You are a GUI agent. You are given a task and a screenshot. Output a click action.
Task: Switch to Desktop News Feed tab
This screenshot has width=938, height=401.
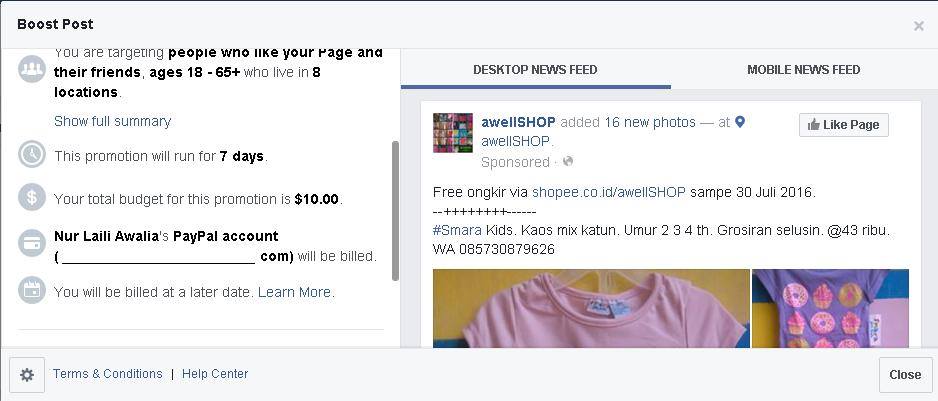pyautogui.click(x=535, y=70)
